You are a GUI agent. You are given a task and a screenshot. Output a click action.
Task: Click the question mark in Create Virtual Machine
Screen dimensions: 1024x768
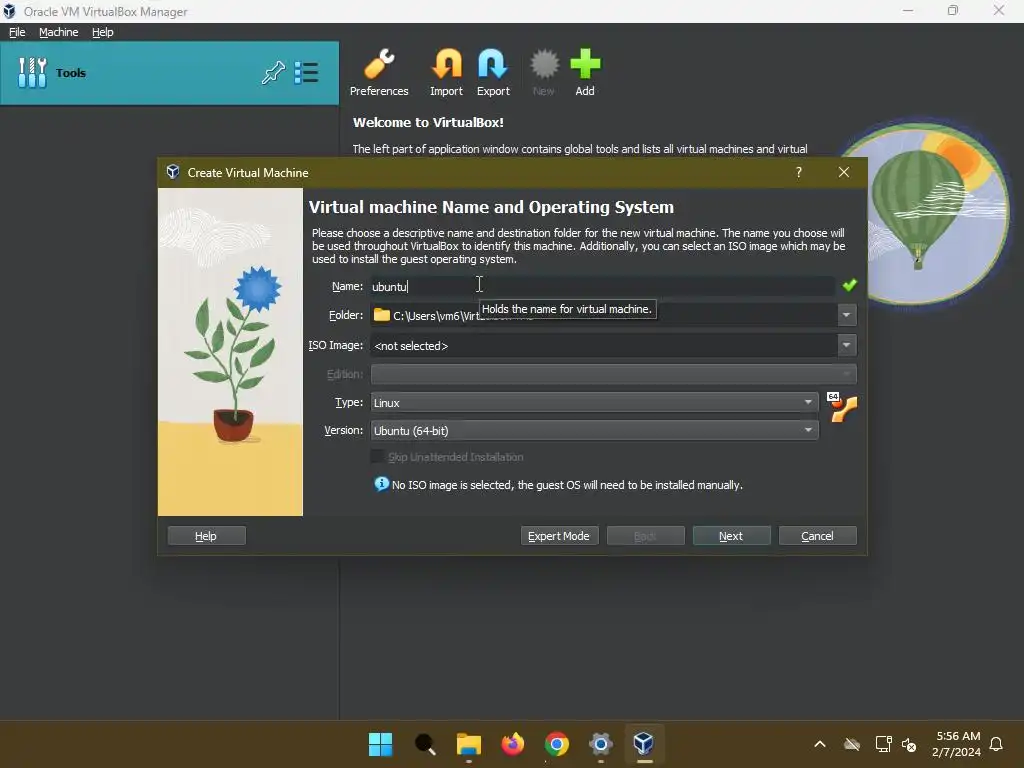pos(799,172)
